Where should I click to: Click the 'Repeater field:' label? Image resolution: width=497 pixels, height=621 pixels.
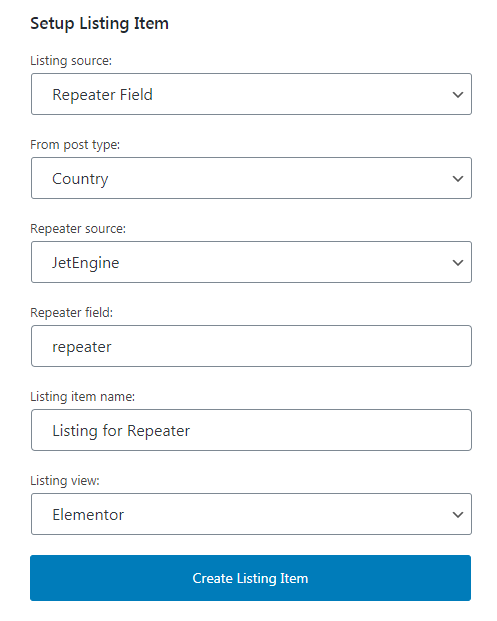click(x=71, y=313)
